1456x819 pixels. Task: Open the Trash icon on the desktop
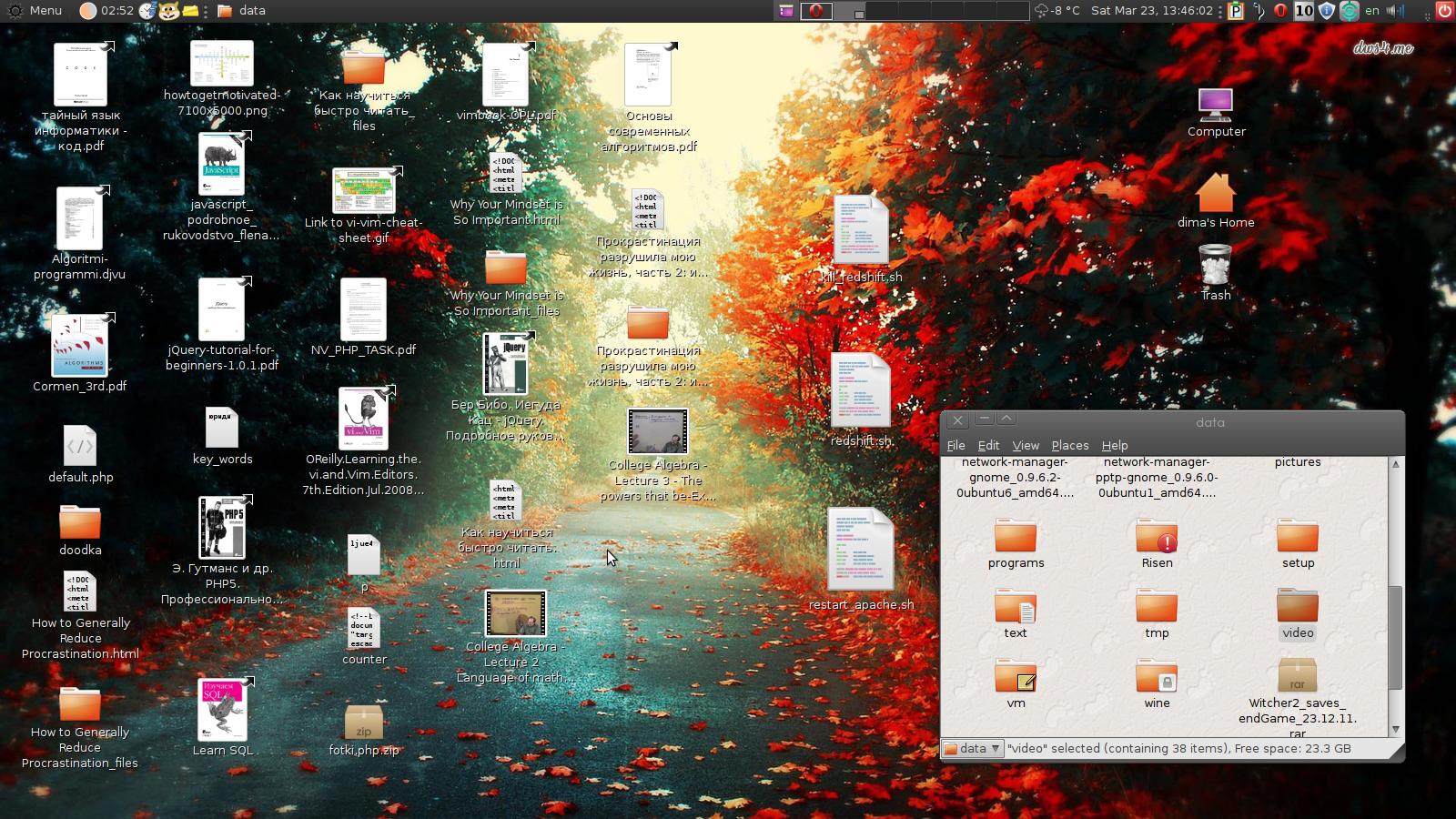[1215, 266]
